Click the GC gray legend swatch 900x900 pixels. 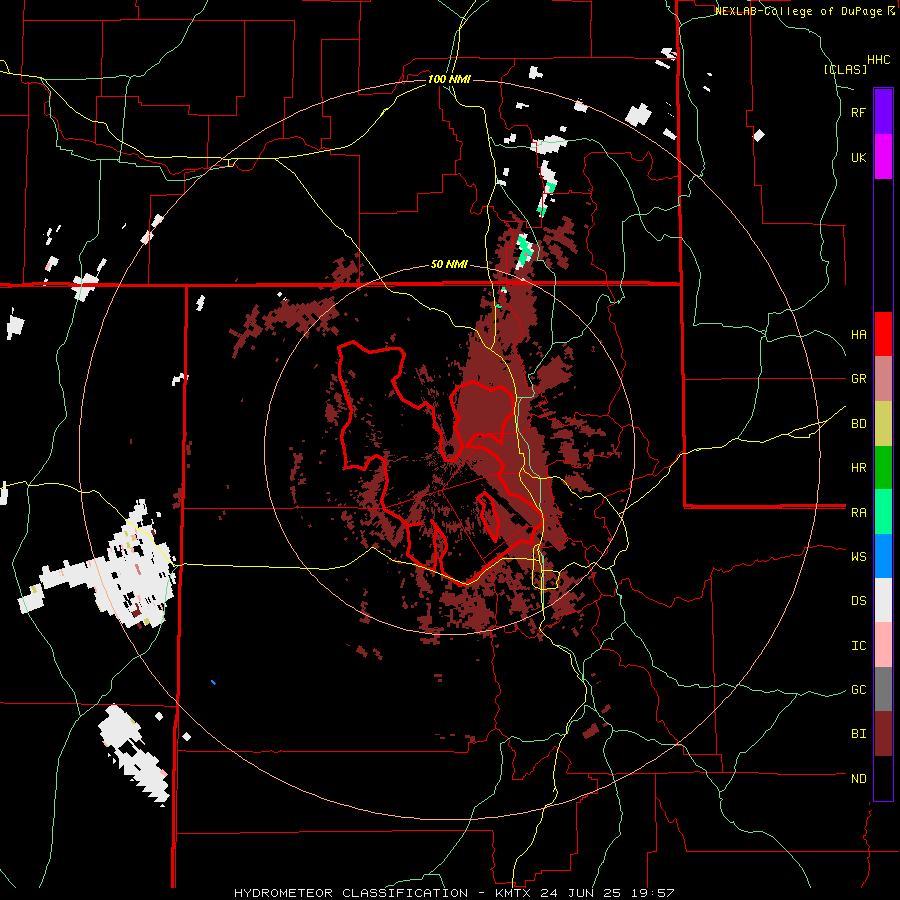[883, 689]
